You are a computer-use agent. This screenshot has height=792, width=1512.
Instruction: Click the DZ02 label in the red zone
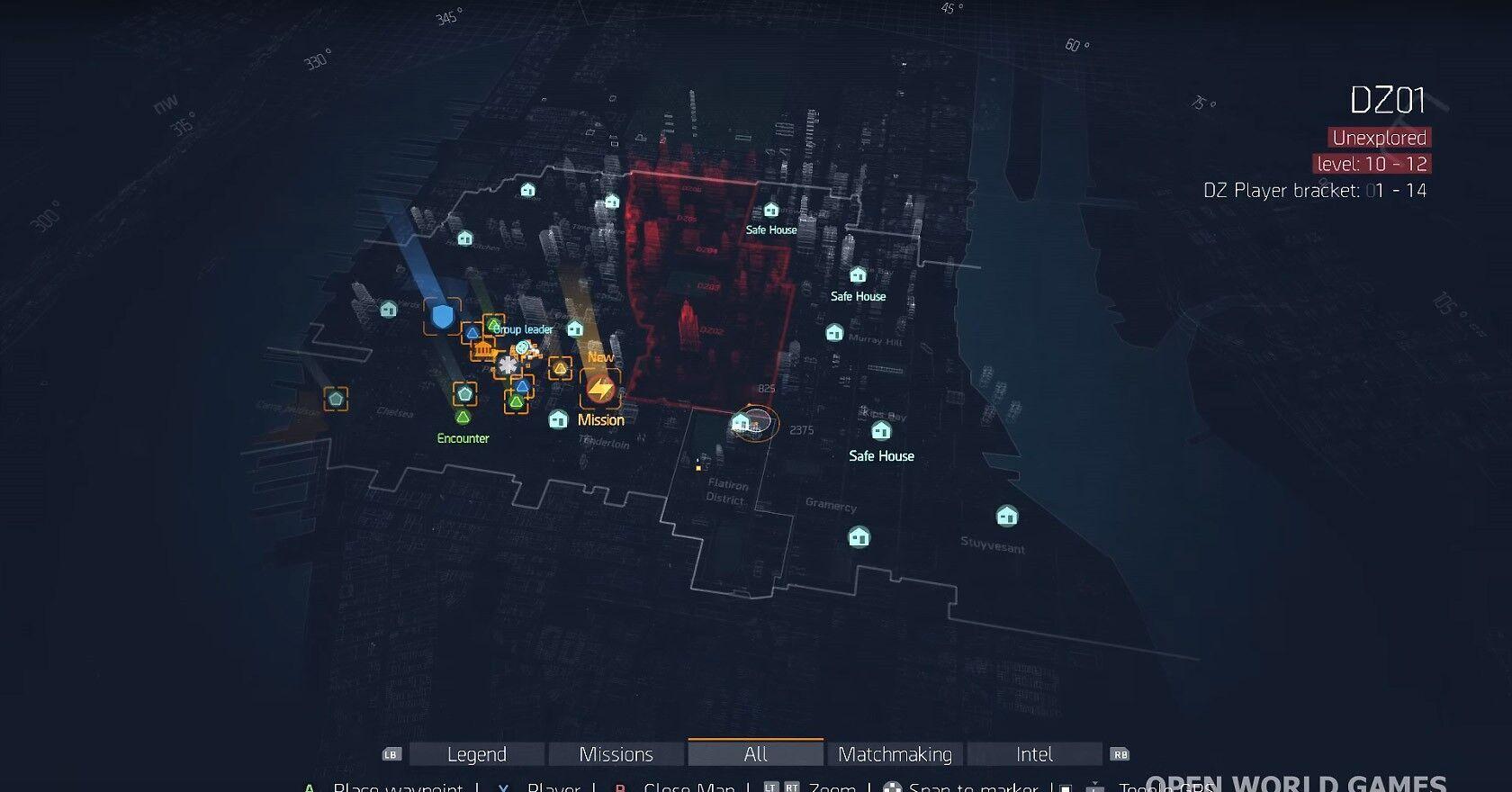pos(711,330)
